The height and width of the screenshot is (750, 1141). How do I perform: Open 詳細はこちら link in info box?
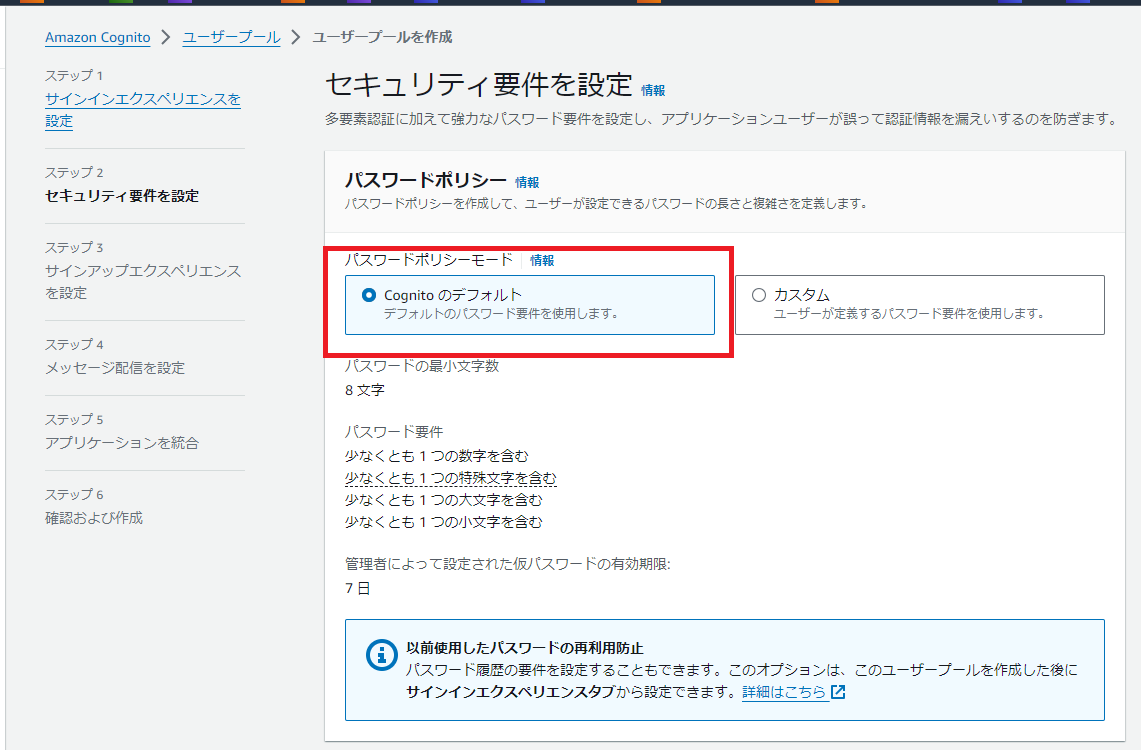(x=784, y=692)
